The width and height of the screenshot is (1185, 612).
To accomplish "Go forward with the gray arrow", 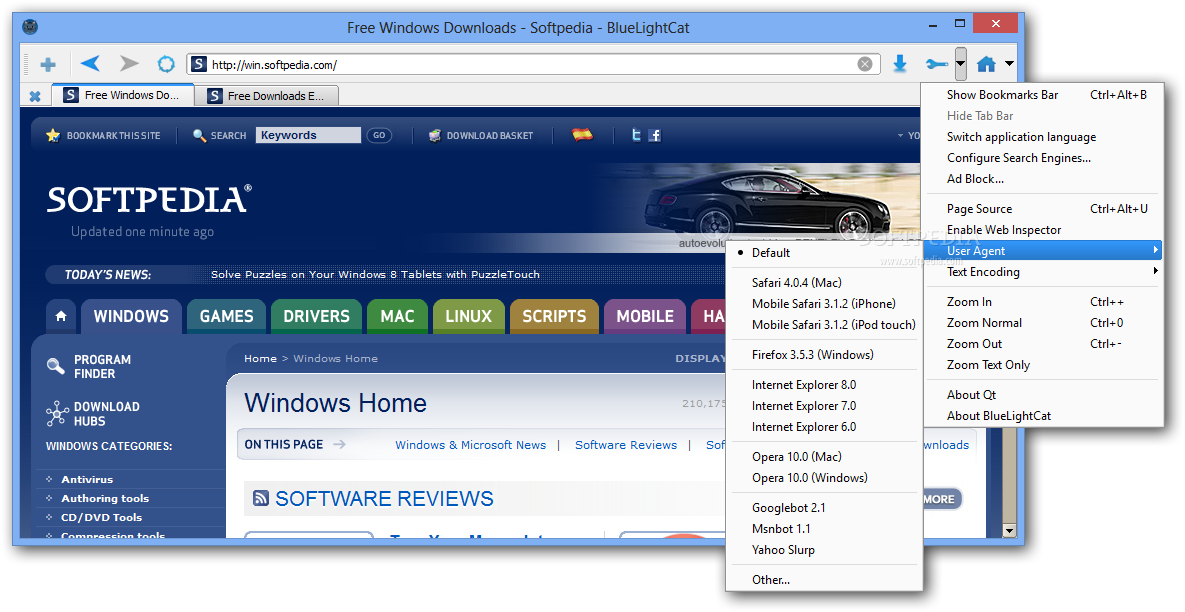I will (x=129, y=63).
